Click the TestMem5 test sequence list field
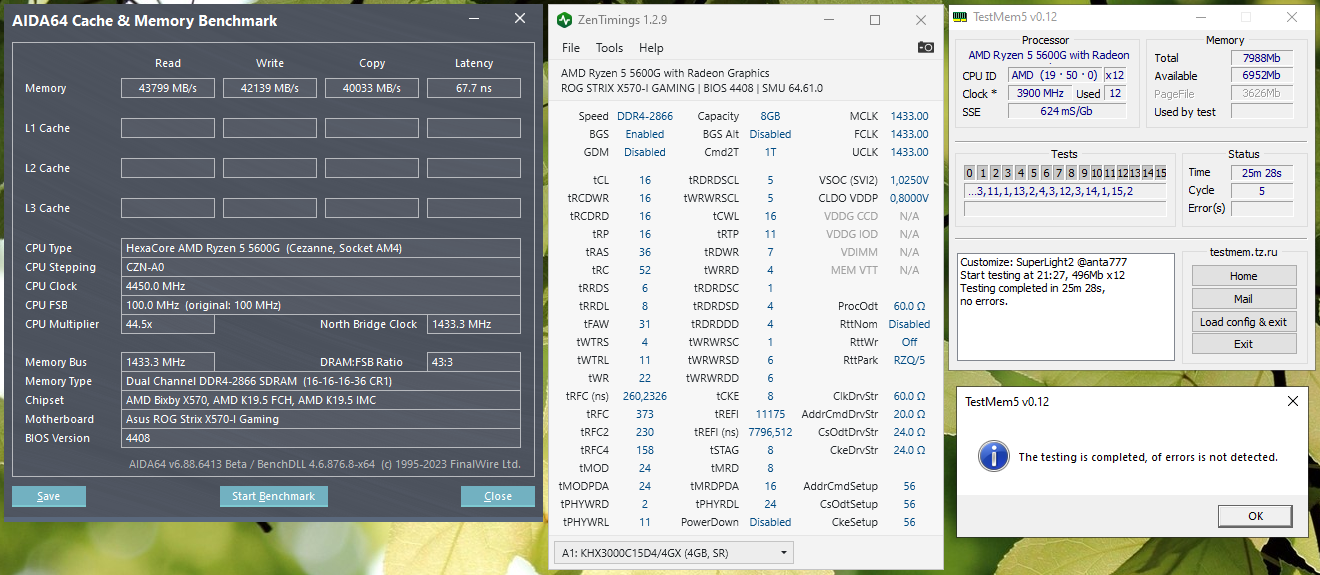 pos(1065,191)
